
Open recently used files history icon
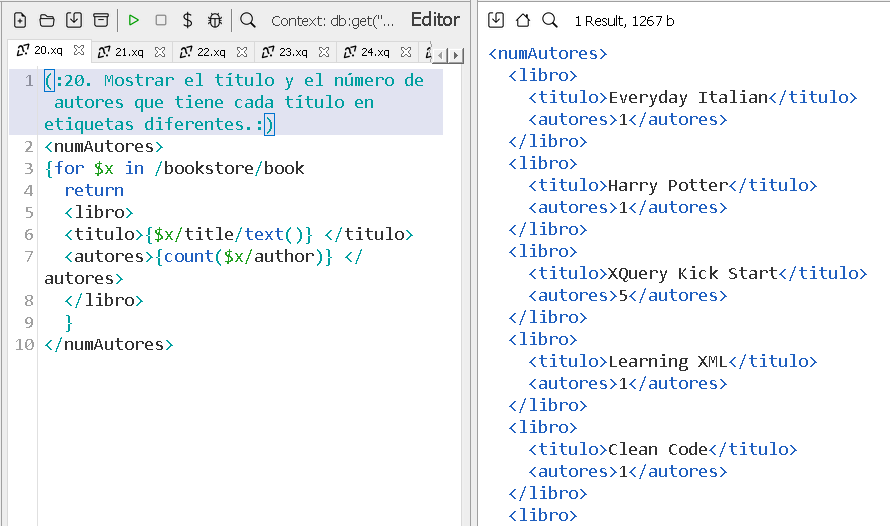(101, 20)
